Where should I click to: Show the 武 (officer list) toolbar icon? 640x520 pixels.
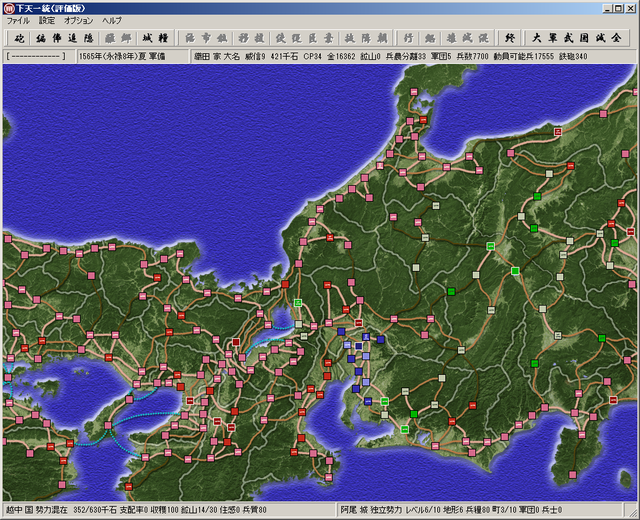pyautogui.click(x=569, y=38)
